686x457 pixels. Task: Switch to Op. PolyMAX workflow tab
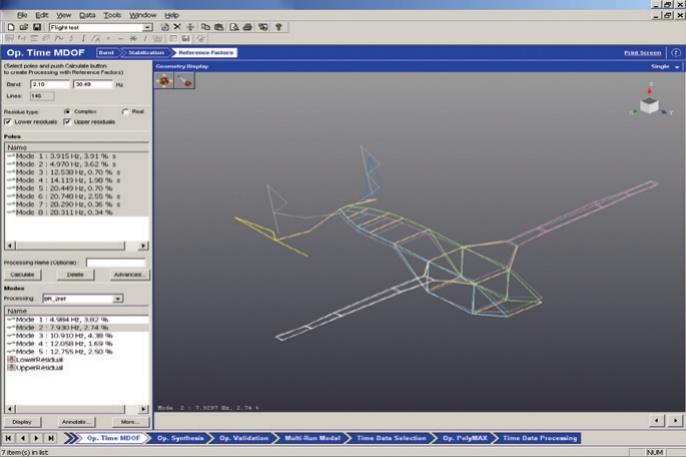(x=465, y=438)
